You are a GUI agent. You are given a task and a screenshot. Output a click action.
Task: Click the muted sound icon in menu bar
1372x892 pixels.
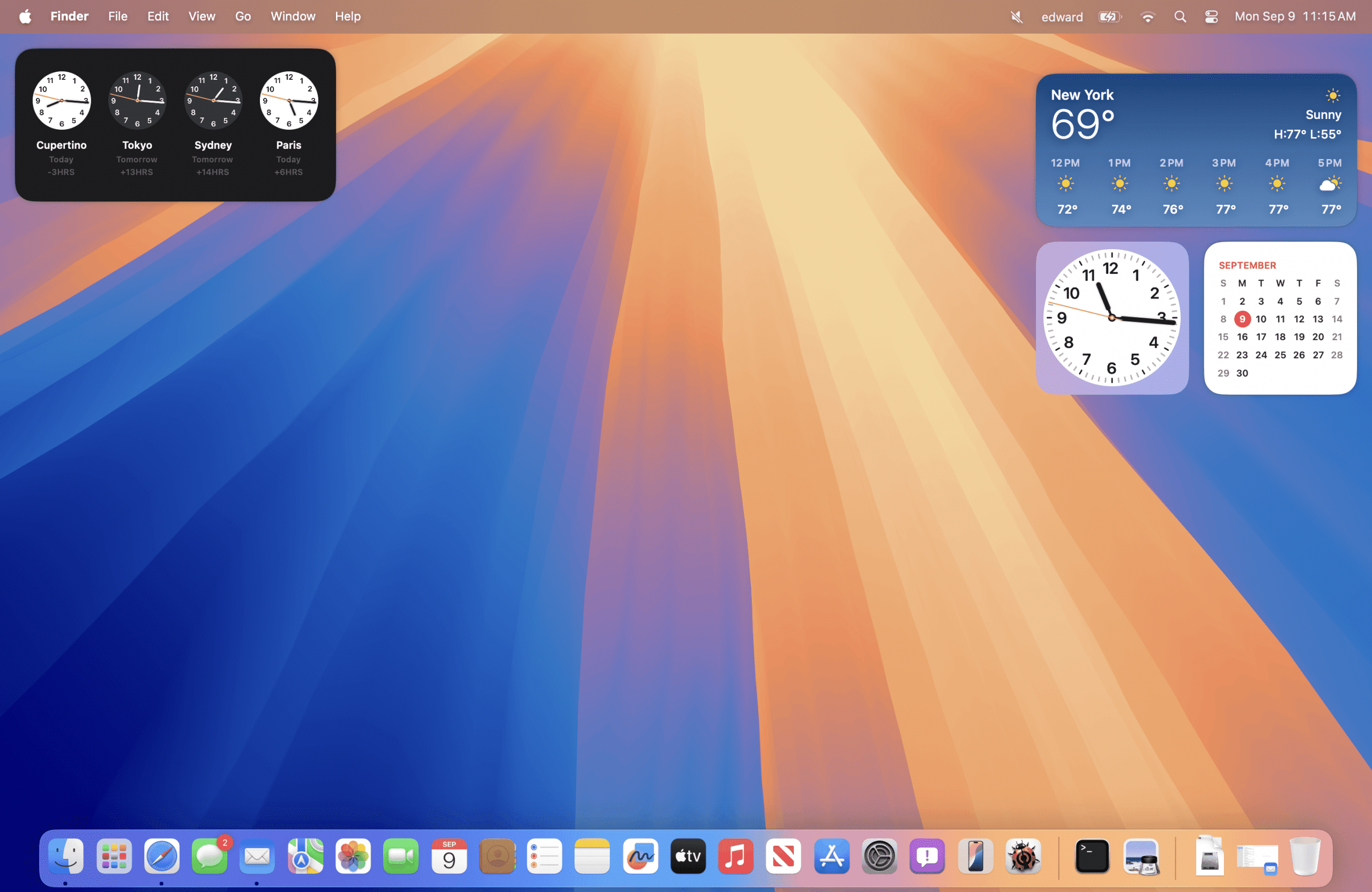(1016, 17)
